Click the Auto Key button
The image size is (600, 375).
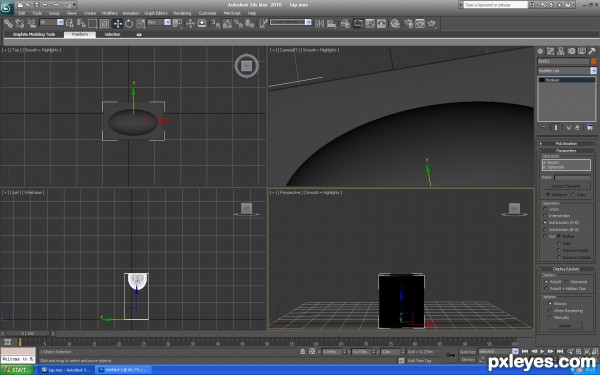click(x=467, y=352)
